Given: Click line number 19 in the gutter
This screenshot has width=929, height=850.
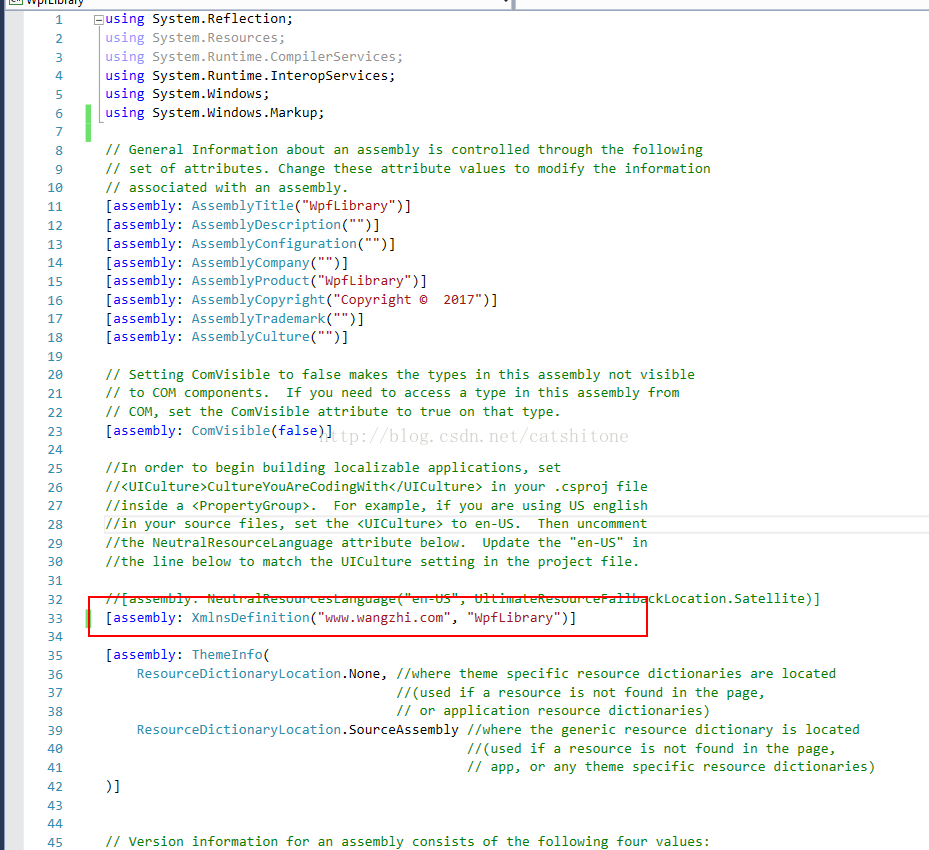Looking at the screenshot, I should click(x=55, y=357).
